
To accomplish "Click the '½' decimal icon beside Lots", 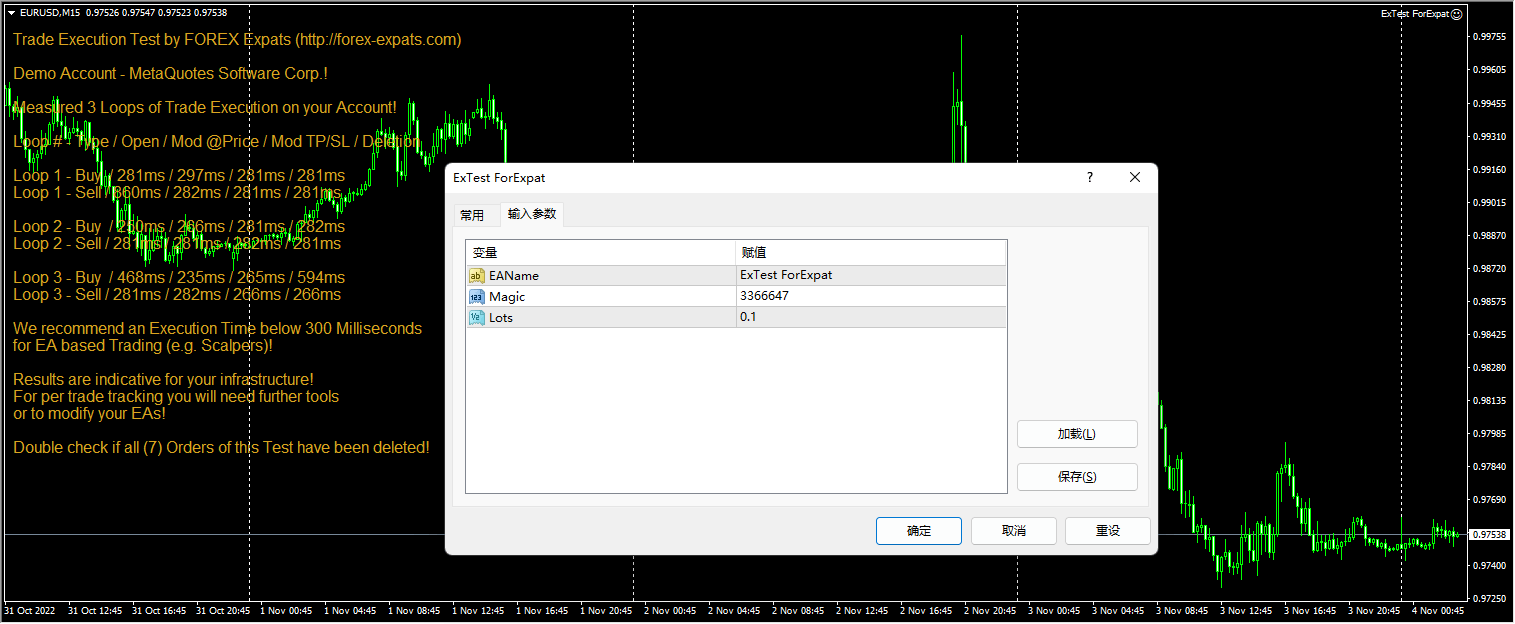I will click(477, 317).
